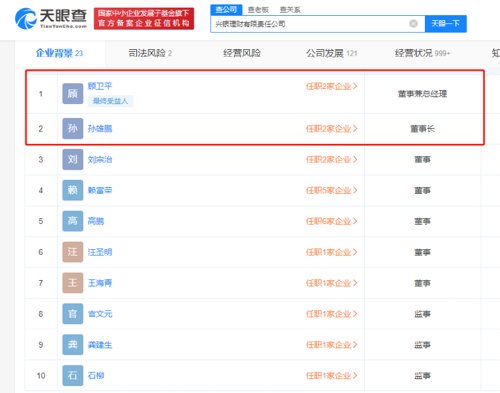Clear the search box with the X icon
Image resolution: width=500 pixels, height=393 pixels.
click(x=413, y=24)
